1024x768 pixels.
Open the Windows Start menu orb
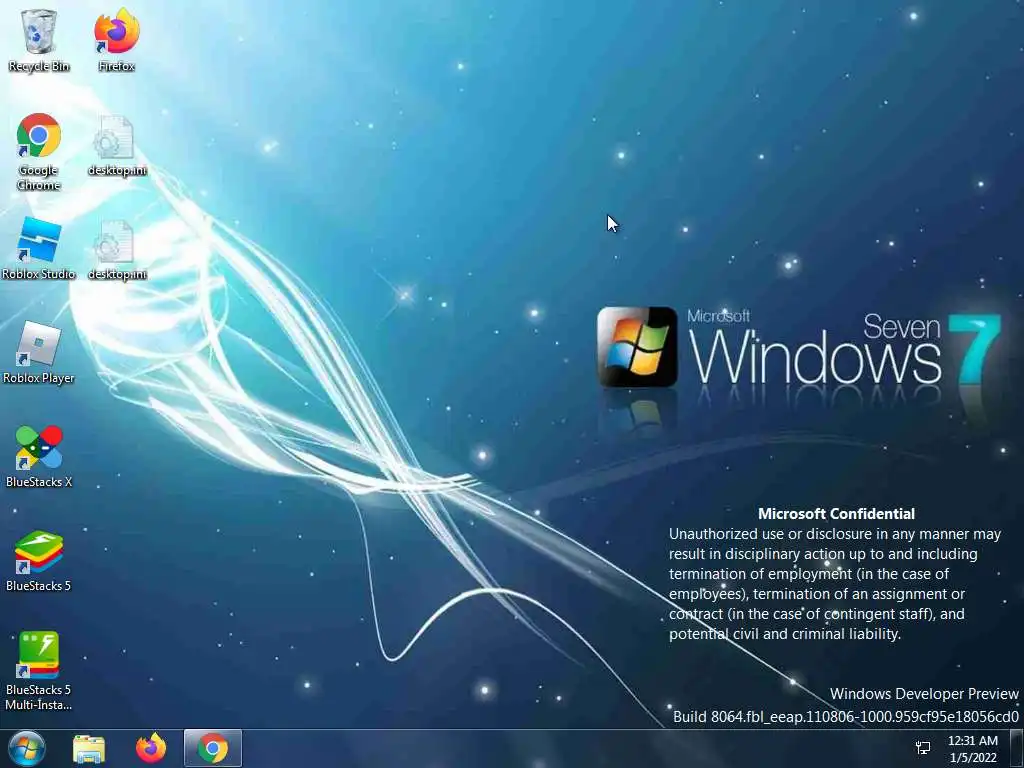[26, 748]
